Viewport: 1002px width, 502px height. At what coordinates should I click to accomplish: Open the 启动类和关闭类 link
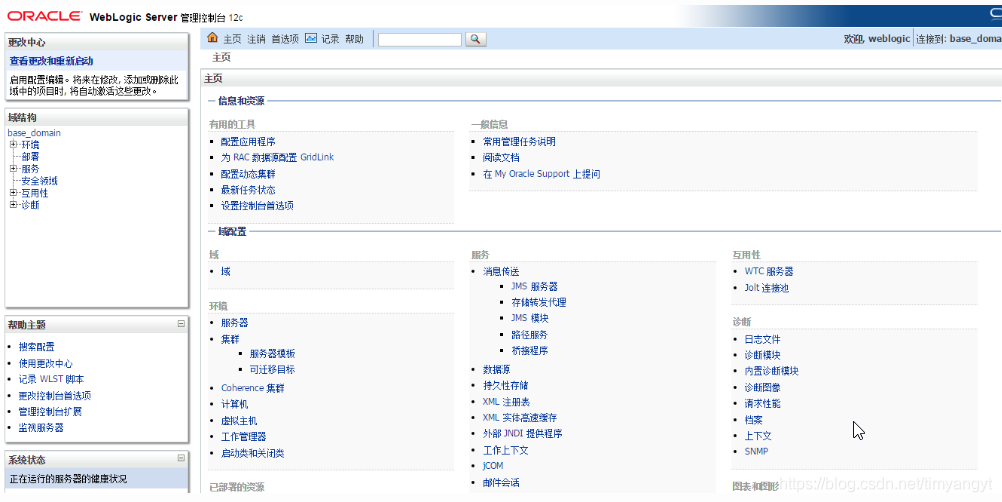(x=252, y=453)
